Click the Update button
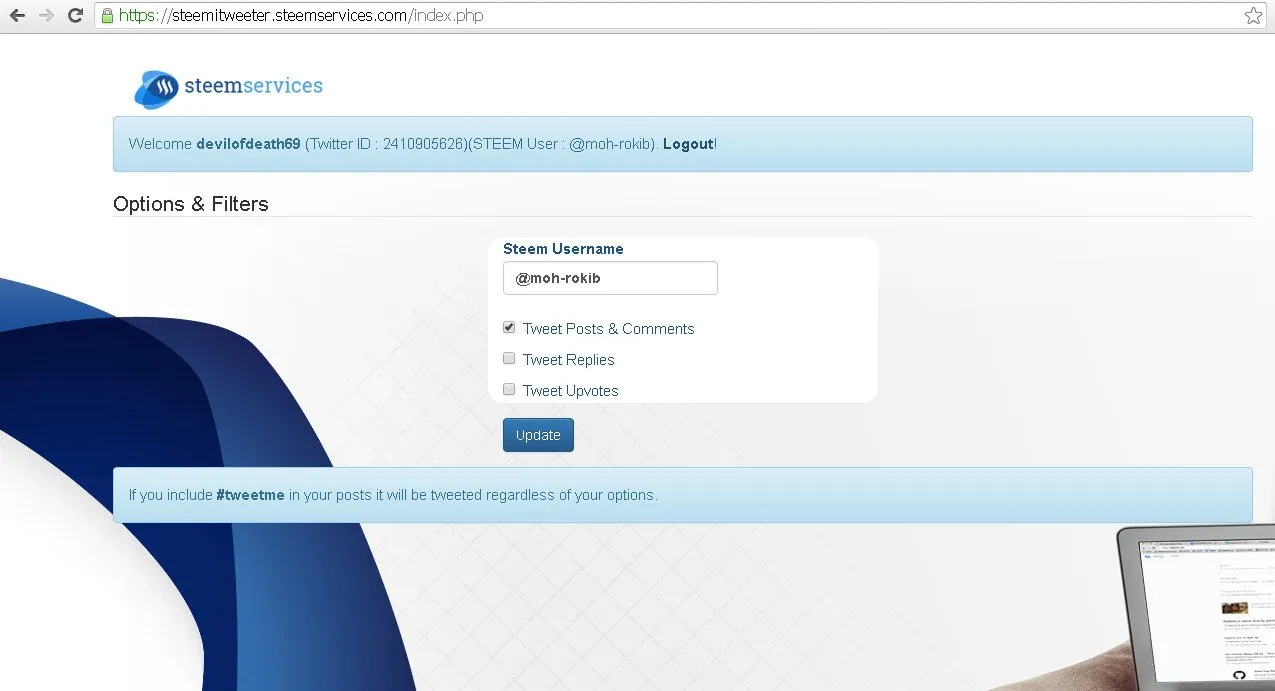The image size is (1275, 691). (538, 435)
